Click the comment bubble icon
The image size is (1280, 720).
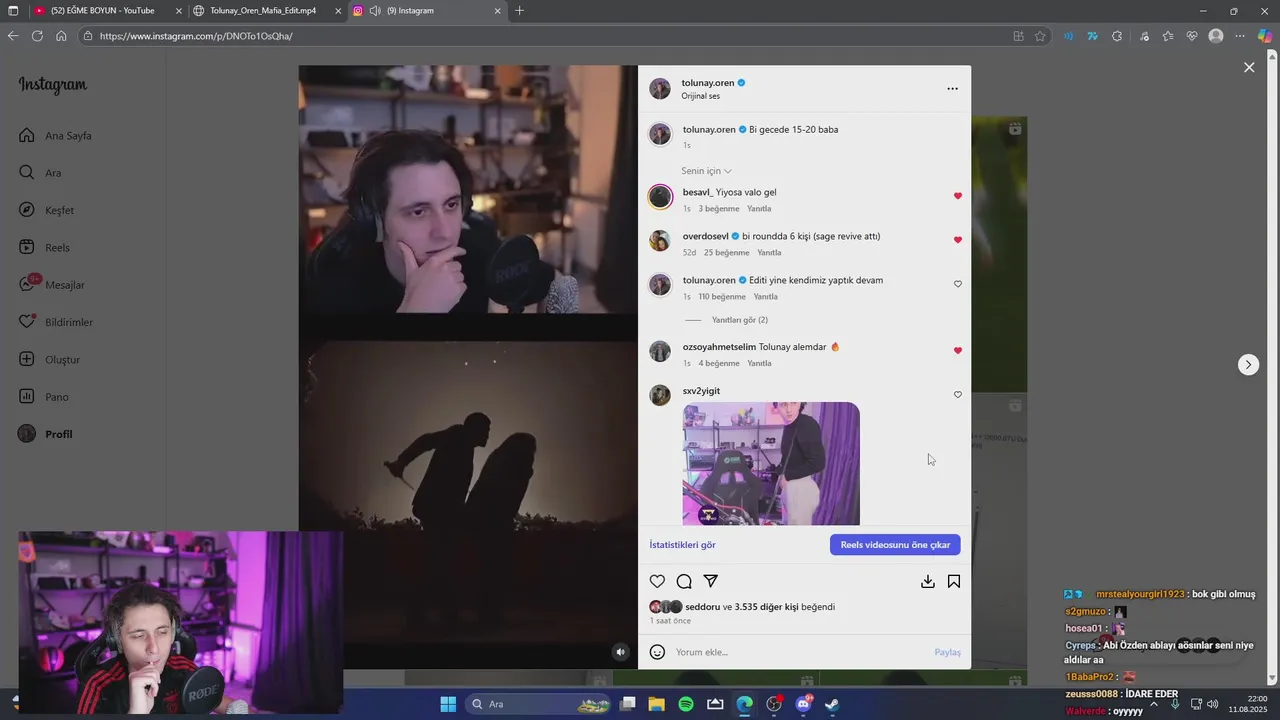pos(684,581)
